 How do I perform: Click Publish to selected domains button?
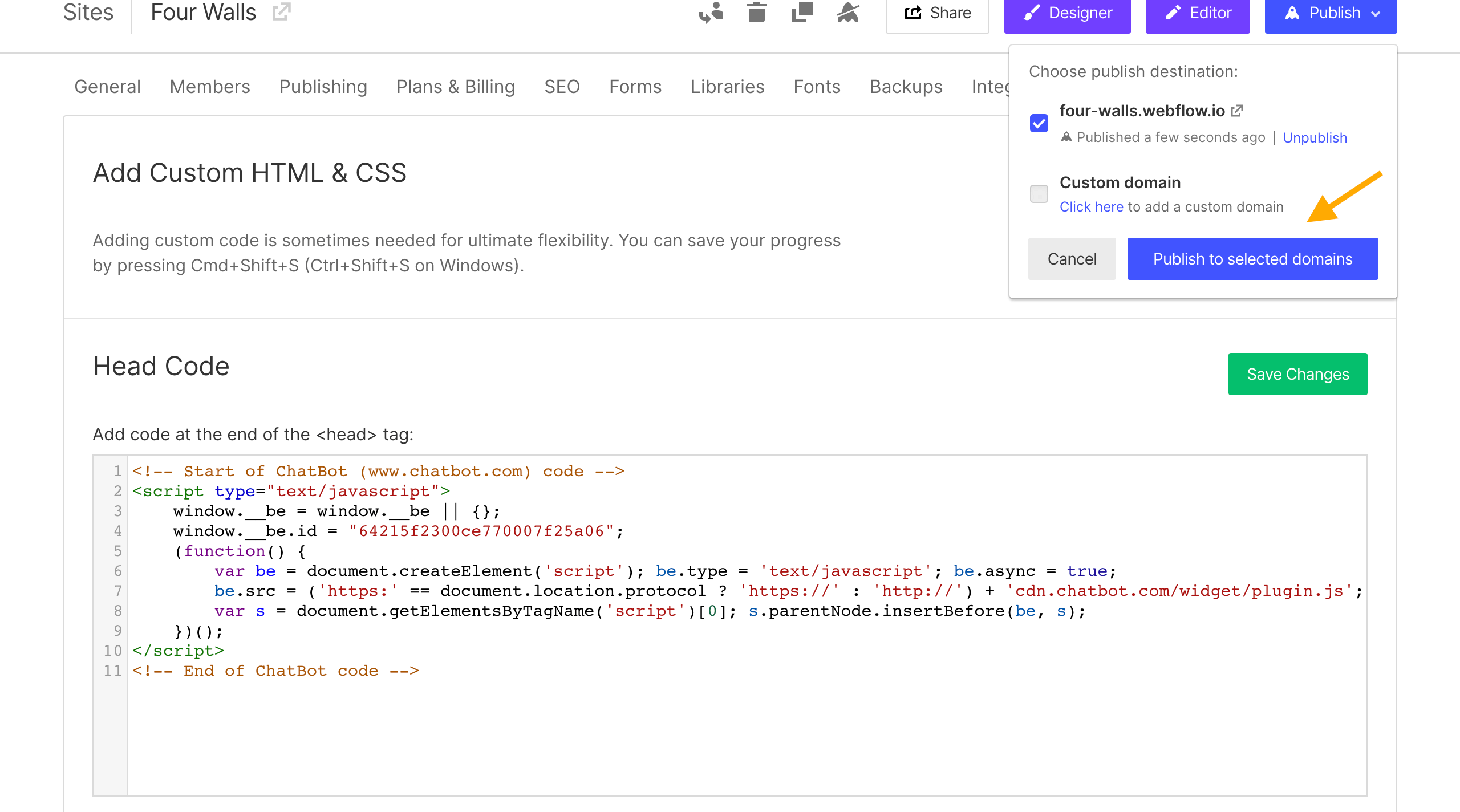coord(1252,259)
